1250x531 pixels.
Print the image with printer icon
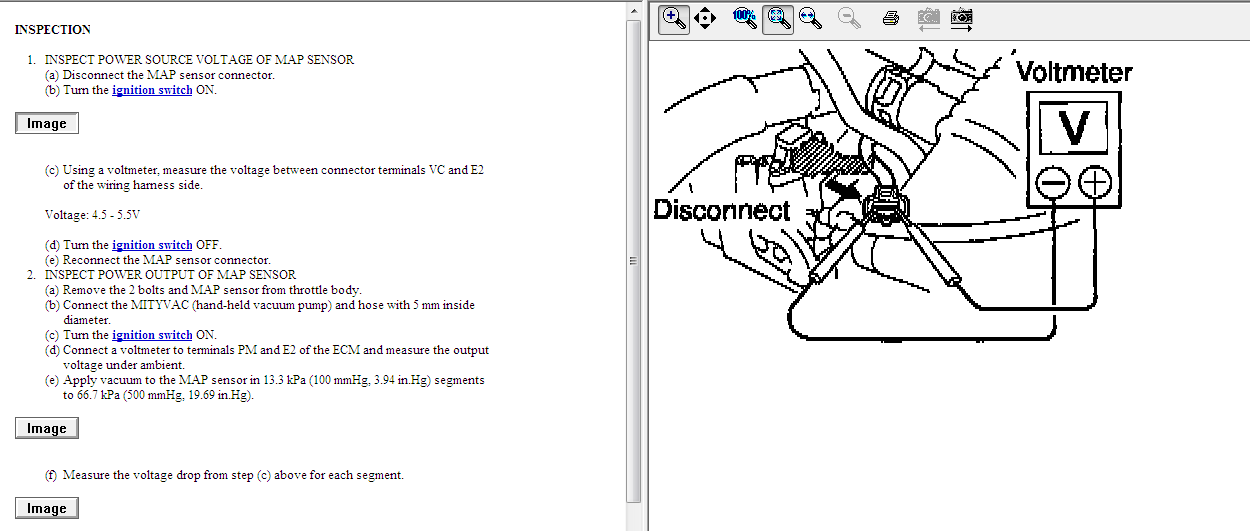(x=892, y=19)
